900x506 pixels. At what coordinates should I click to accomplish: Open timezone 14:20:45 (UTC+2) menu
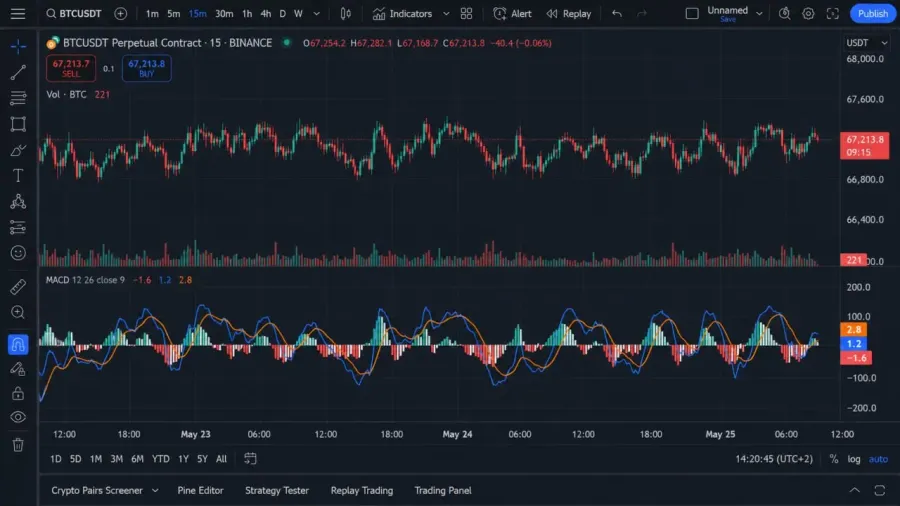774,459
